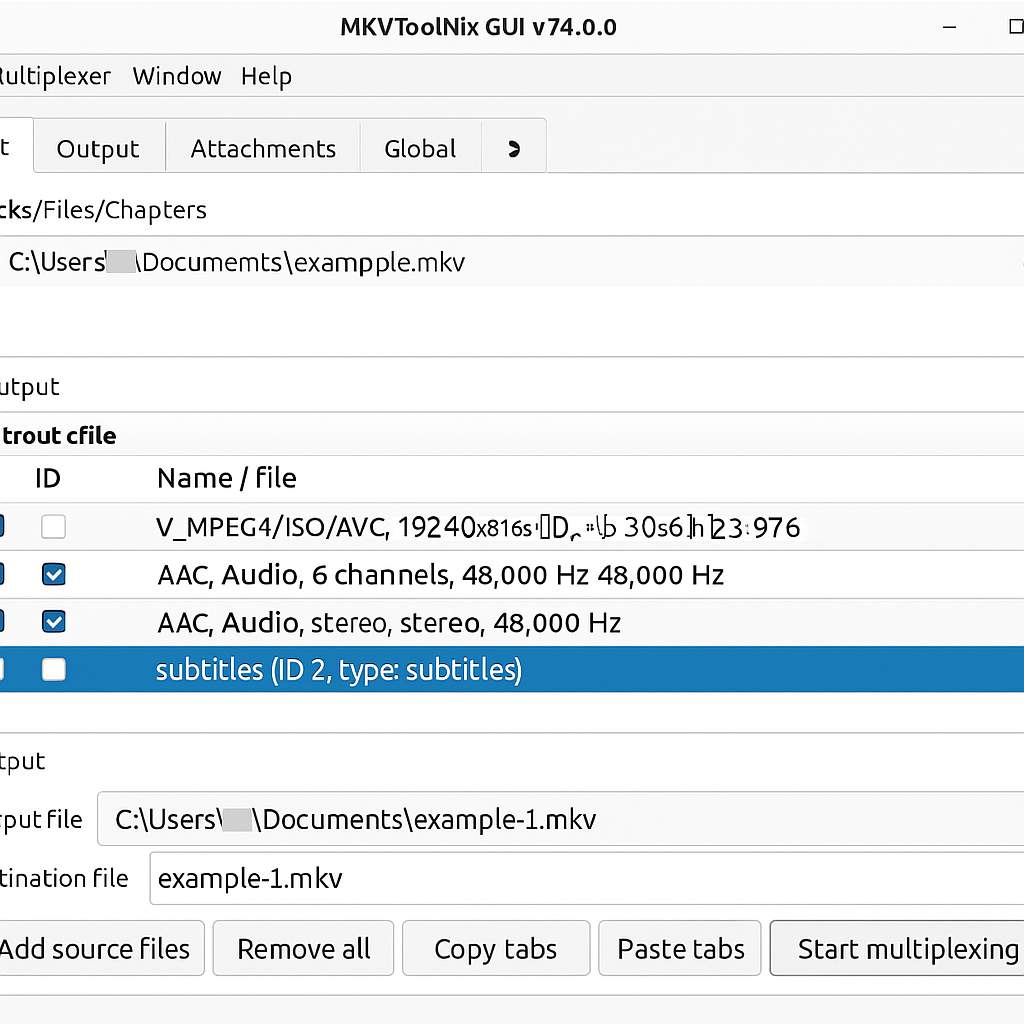This screenshot has height=1024, width=1024.
Task: Check the subtitles track checkbox
Action: [x=54, y=670]
